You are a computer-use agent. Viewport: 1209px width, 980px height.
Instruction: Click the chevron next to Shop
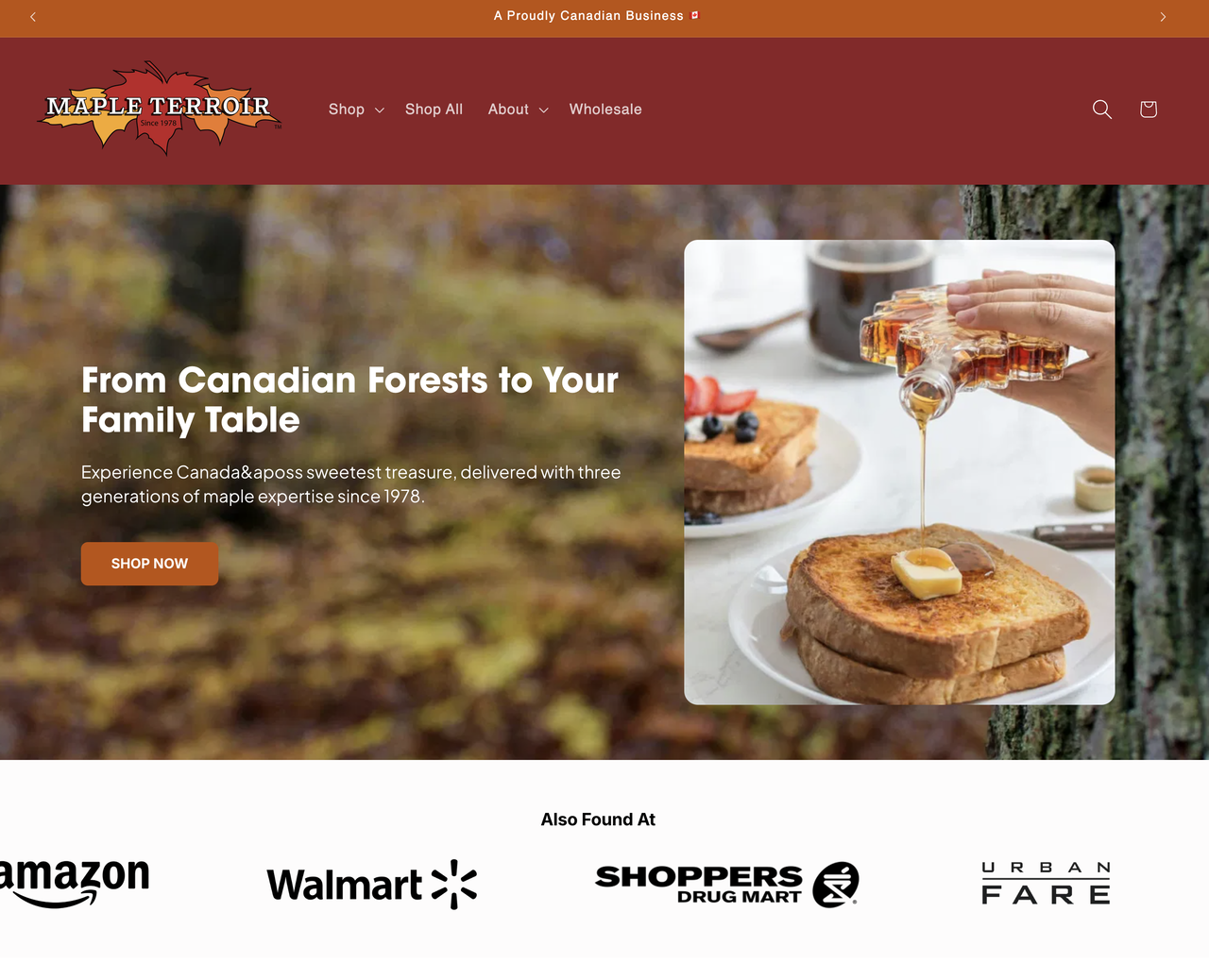tap(380, 110)
